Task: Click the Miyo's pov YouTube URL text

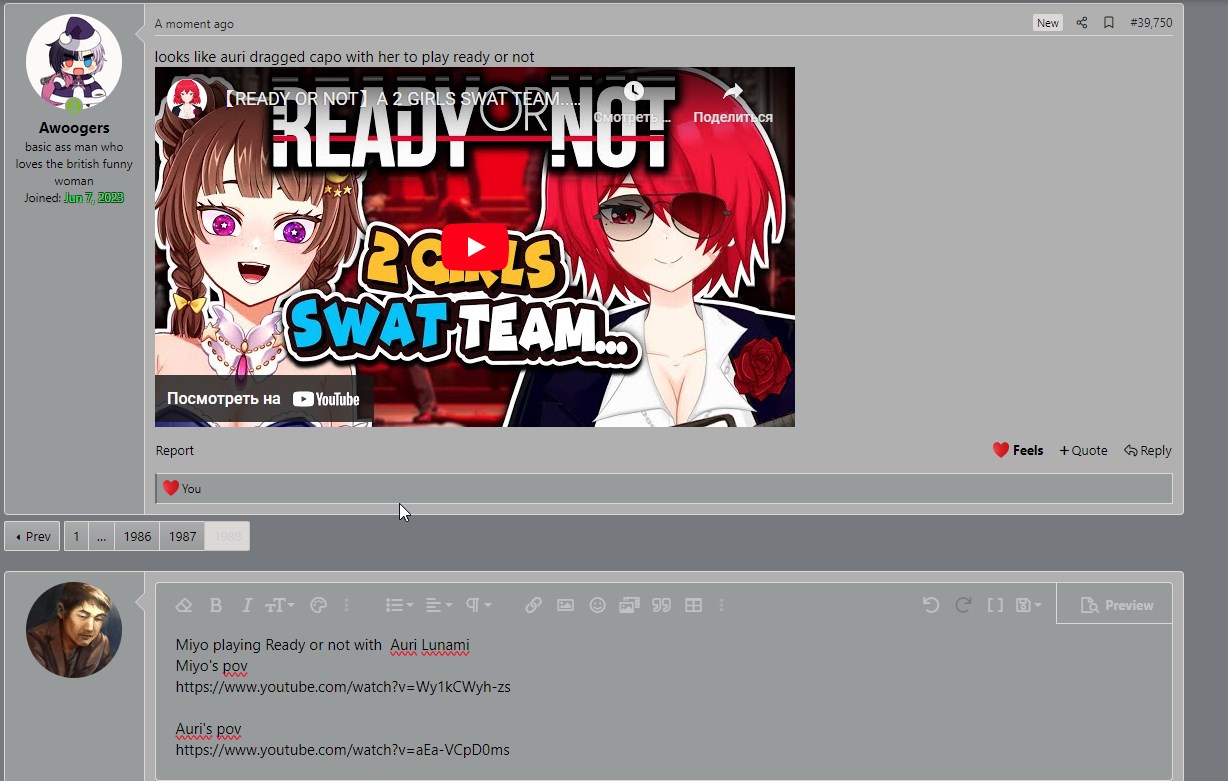Action: (343, 687)
